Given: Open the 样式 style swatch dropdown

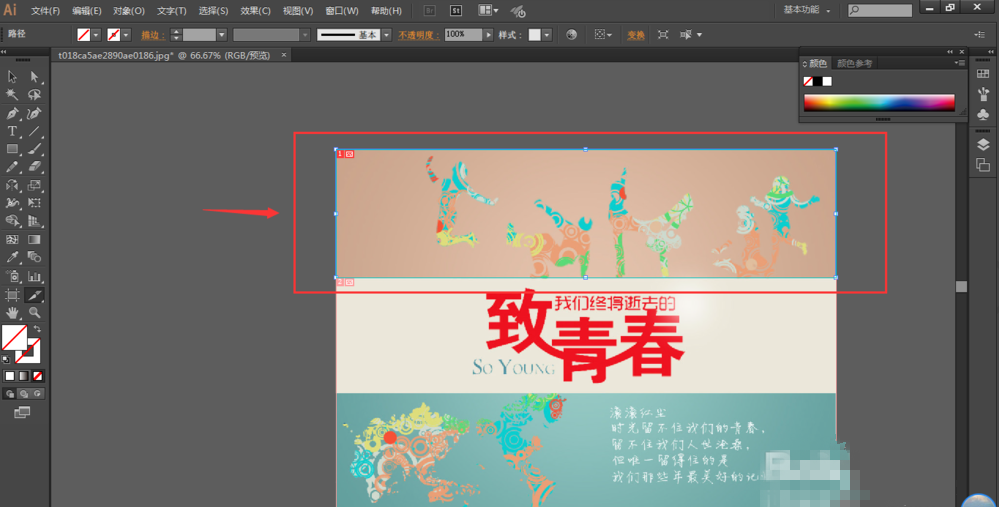Looking at the screenshot, I should tap(547, 35).
